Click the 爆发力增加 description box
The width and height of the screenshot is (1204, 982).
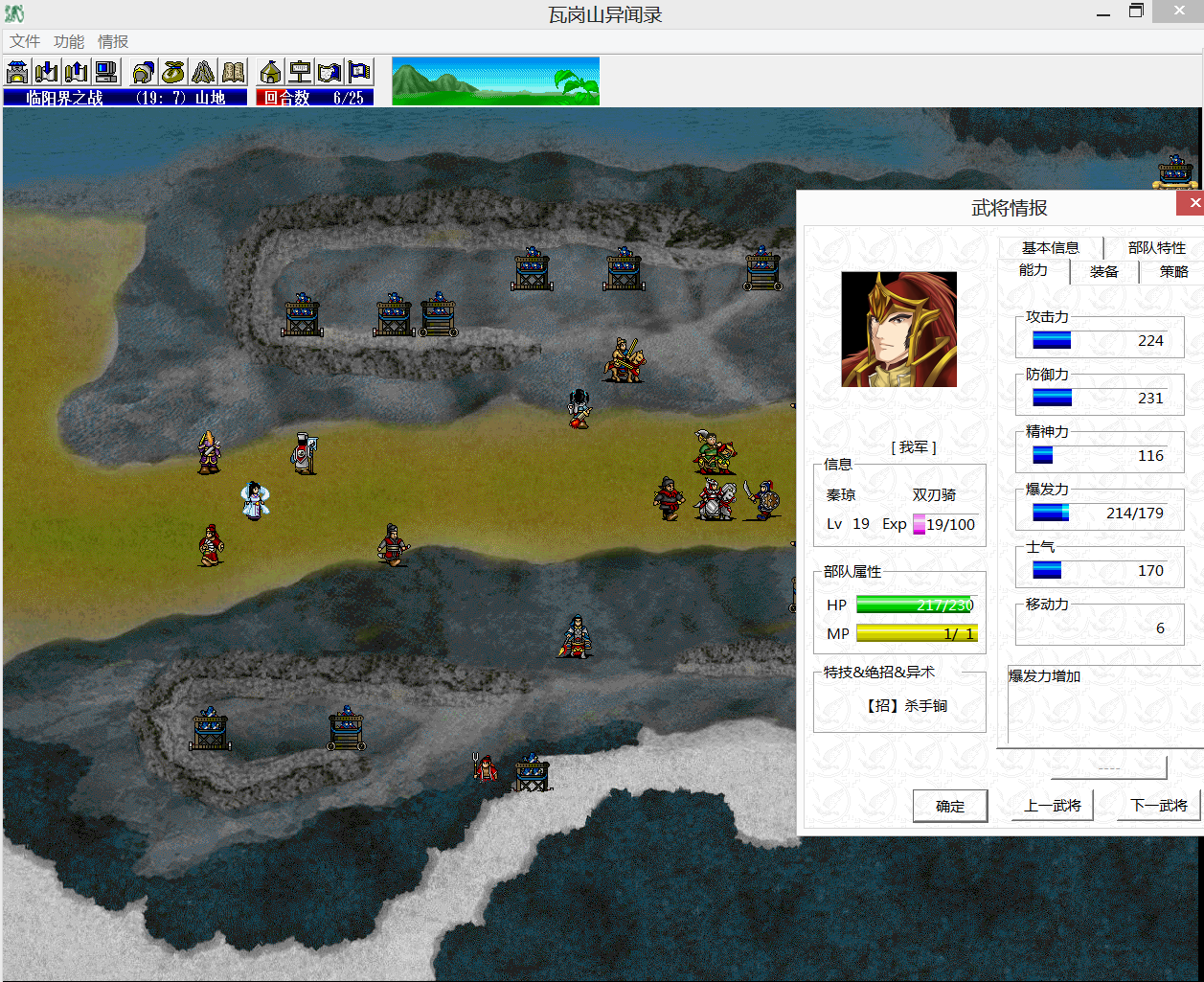[1103, 705]
